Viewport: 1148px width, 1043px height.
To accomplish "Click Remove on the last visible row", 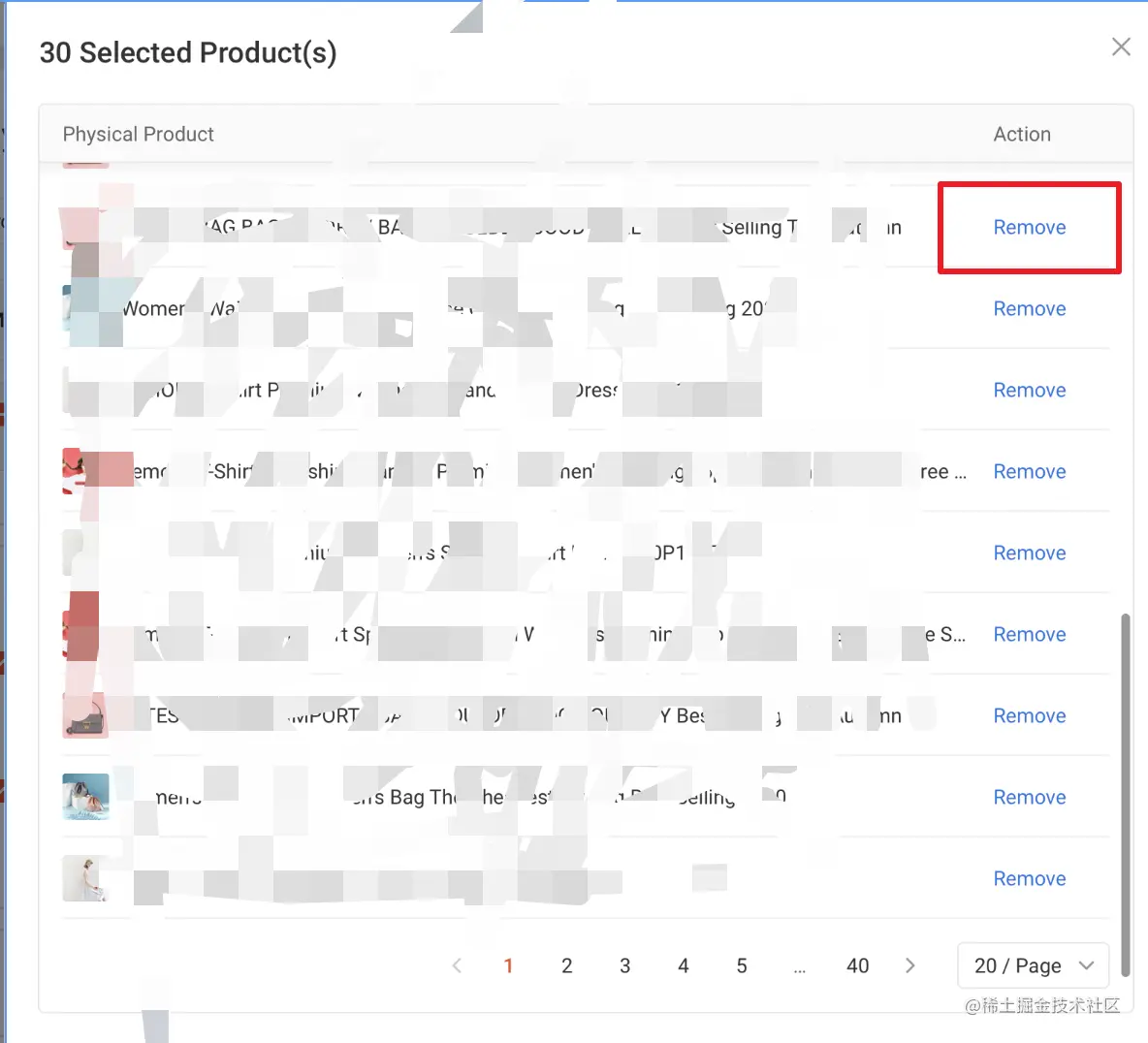I will point(1029,879).
